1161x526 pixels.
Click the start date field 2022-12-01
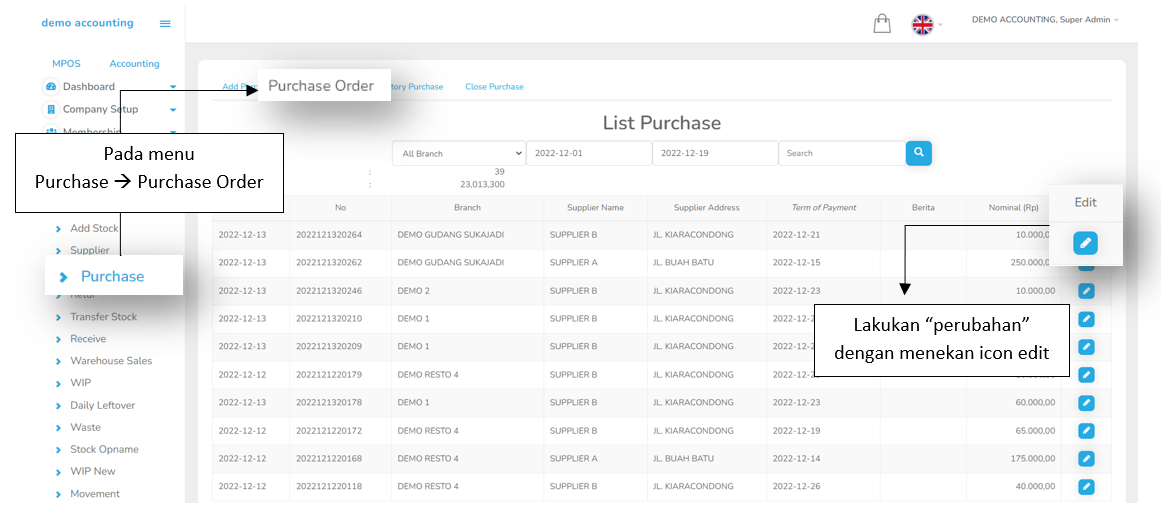point(588,153)
